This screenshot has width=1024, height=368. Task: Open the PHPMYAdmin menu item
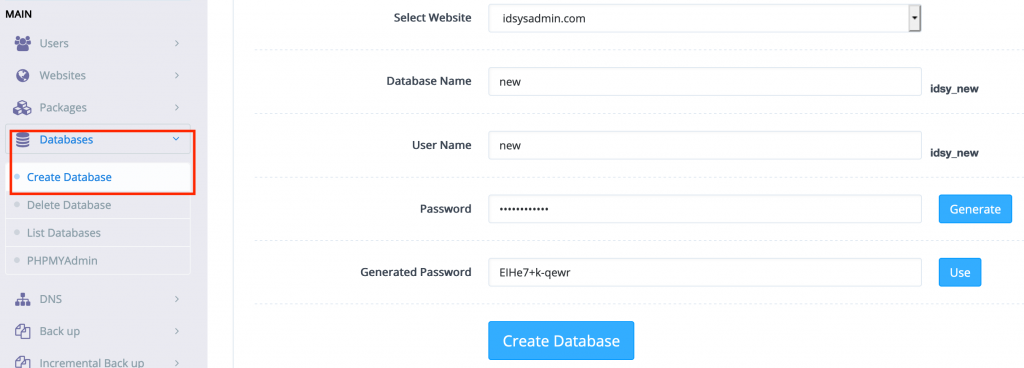(62, 260)
